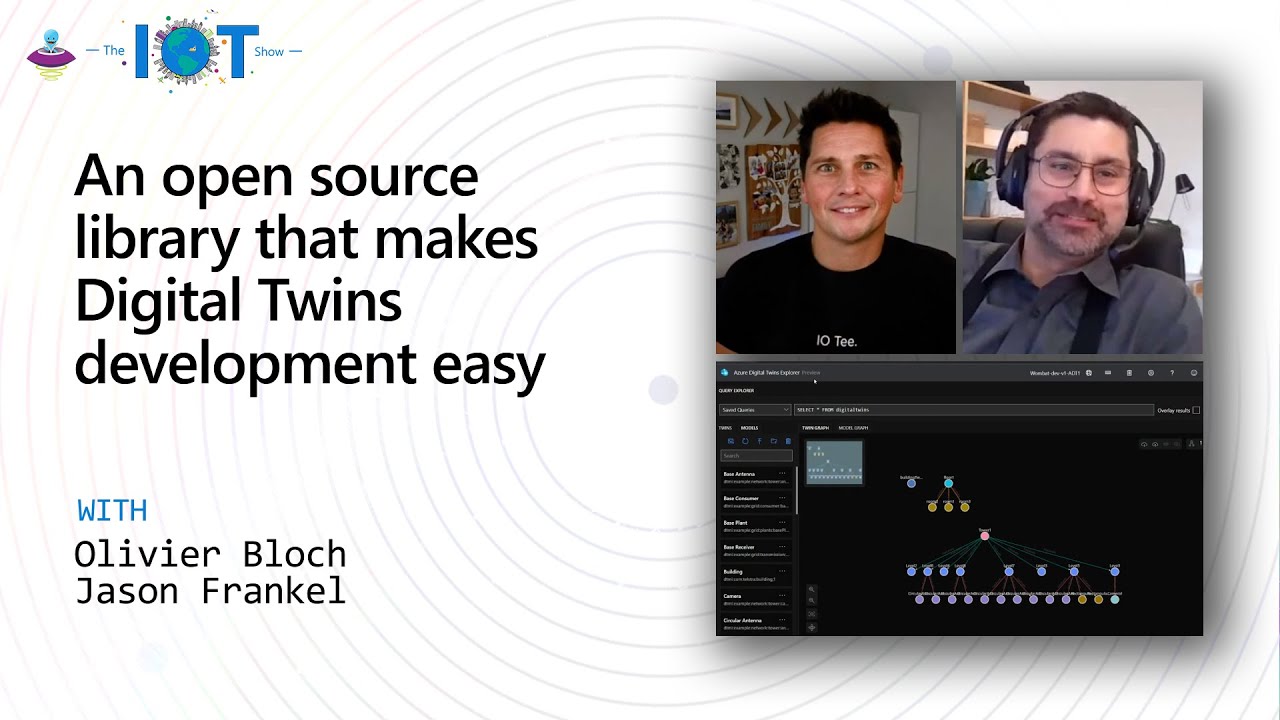This screenshot has height=720, width=1280.
Task: Open the ellipsis menu for Base Plant model
Action: [x=783, y=522]
